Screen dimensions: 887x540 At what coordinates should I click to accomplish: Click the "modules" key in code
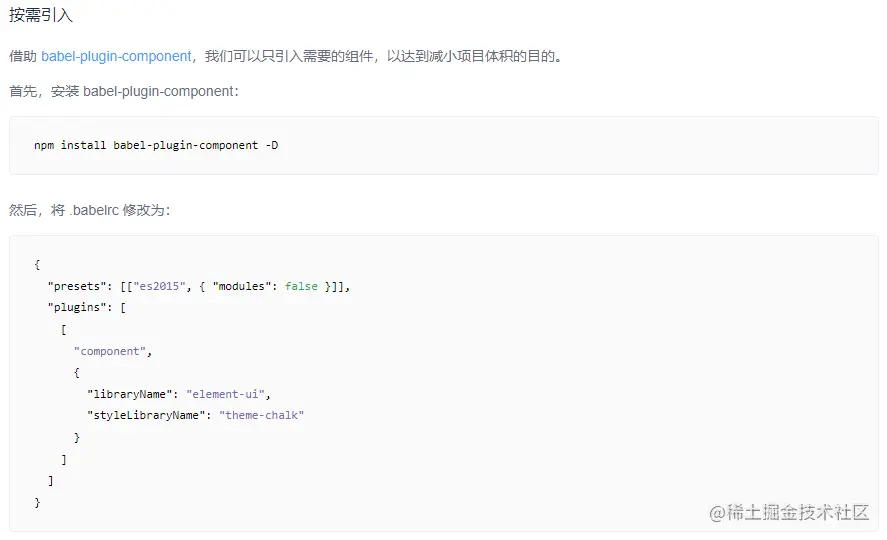tap(241, 286)
